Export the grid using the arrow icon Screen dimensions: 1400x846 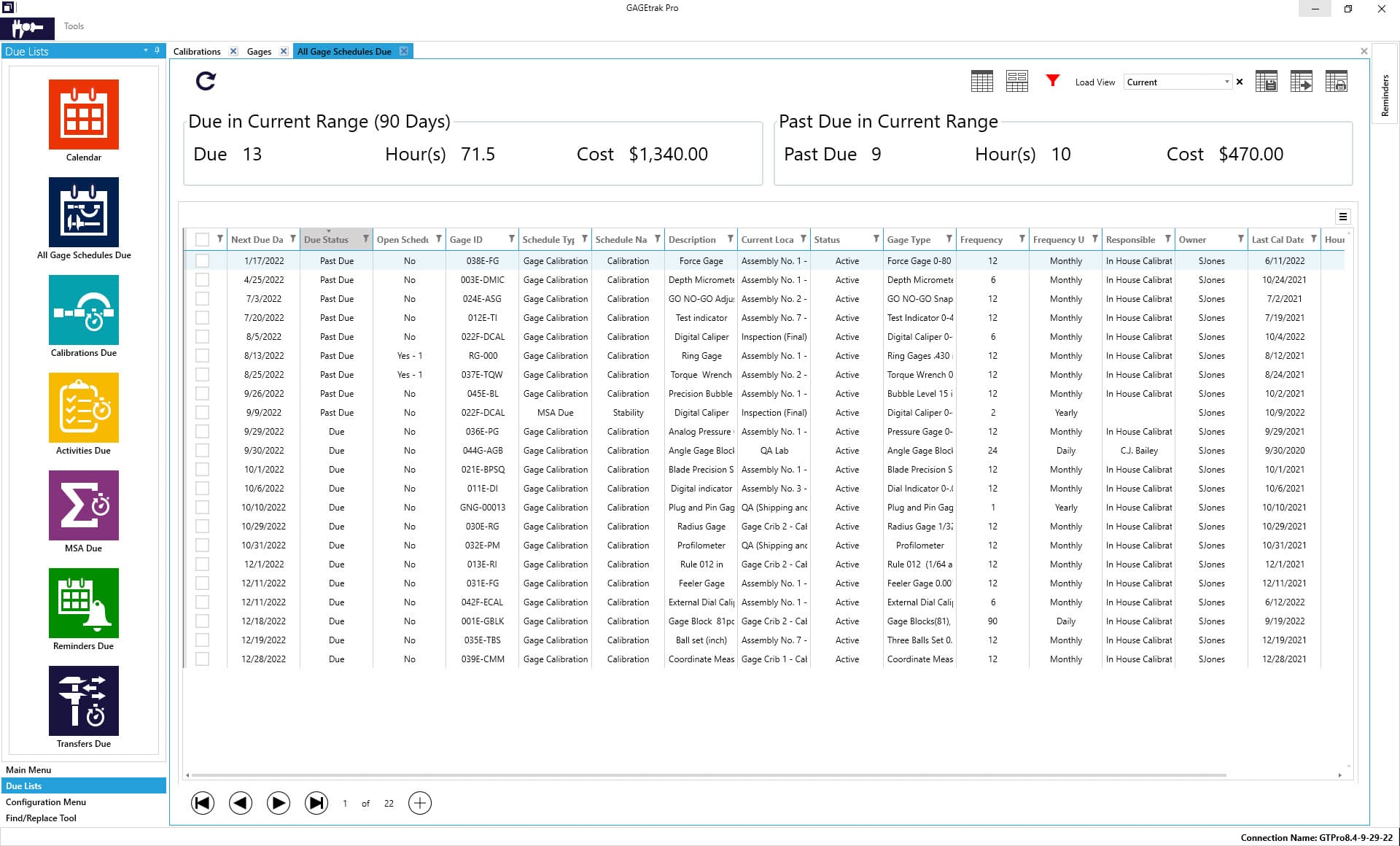pyautogui.click(x=1302, y=82)
